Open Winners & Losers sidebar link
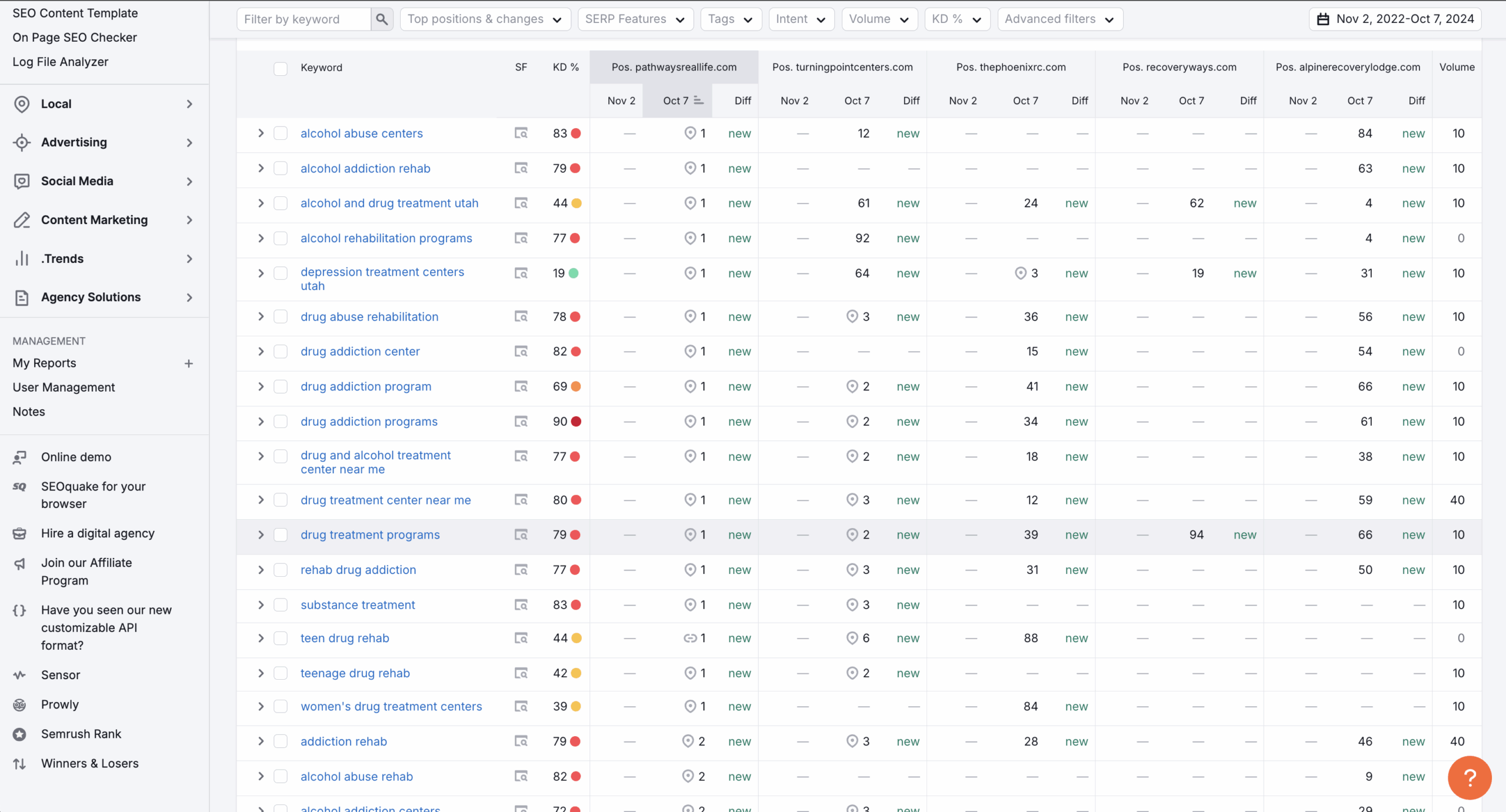 click(89, 763)
